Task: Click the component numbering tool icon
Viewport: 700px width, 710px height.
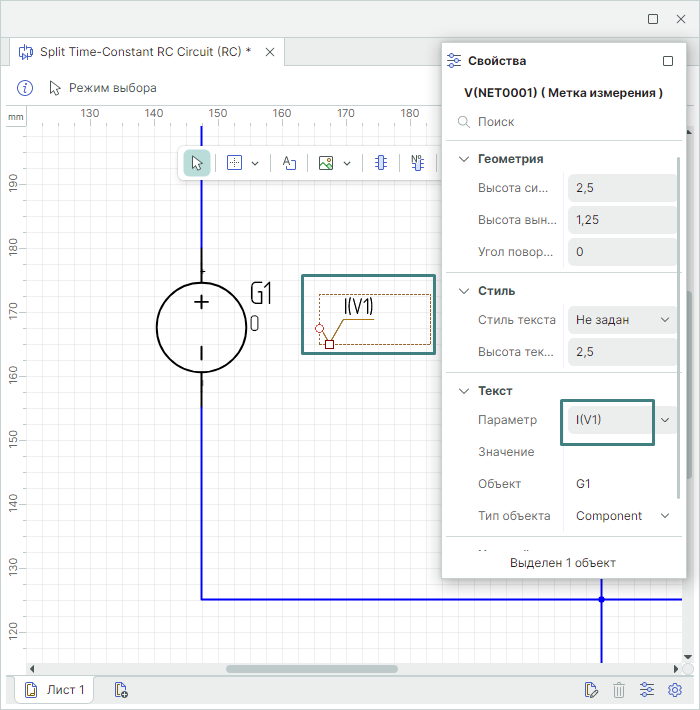Action: pyautogui.click(x=417, y=163)
